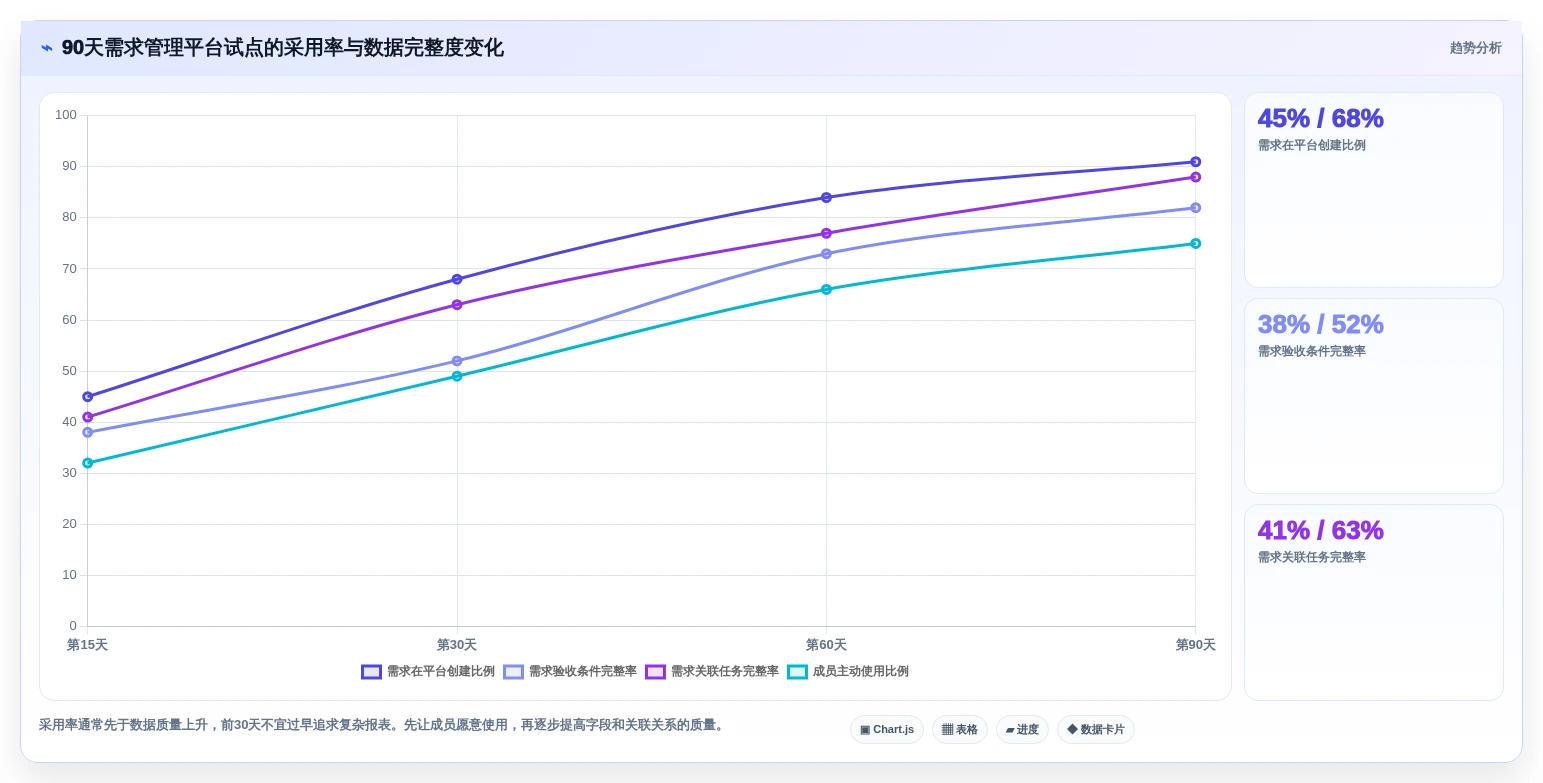
Task: Select the 进度 tag
Action: [x=1022, y=730]
